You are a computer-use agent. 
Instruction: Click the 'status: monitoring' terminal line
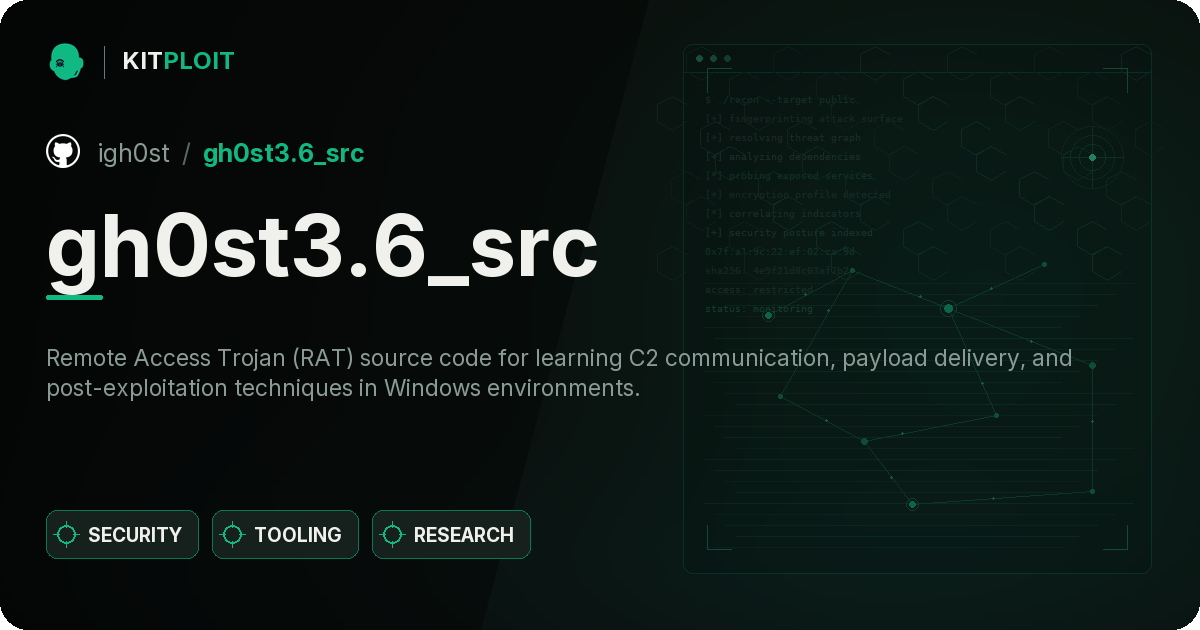[759, 309]
